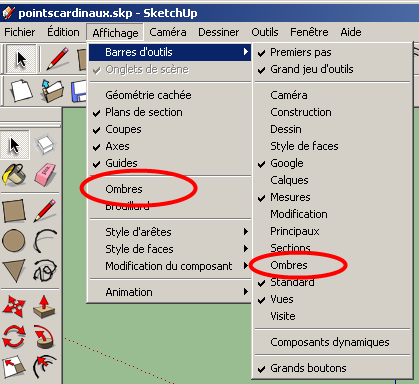
Task: Activate the Move tool with red arrows
Action: pos(14,306)
